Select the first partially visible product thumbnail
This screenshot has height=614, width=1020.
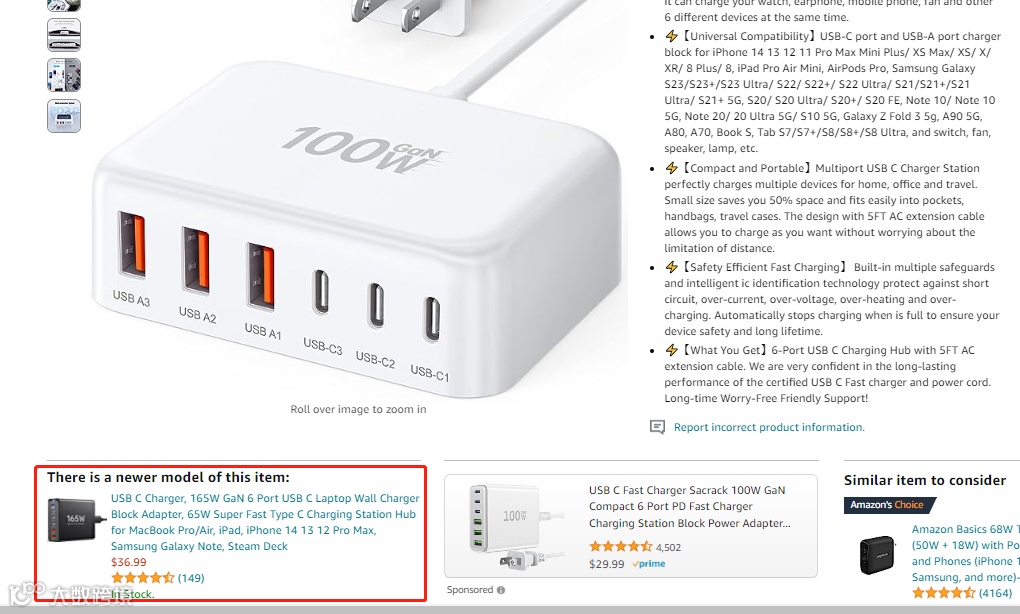[64, 5]
